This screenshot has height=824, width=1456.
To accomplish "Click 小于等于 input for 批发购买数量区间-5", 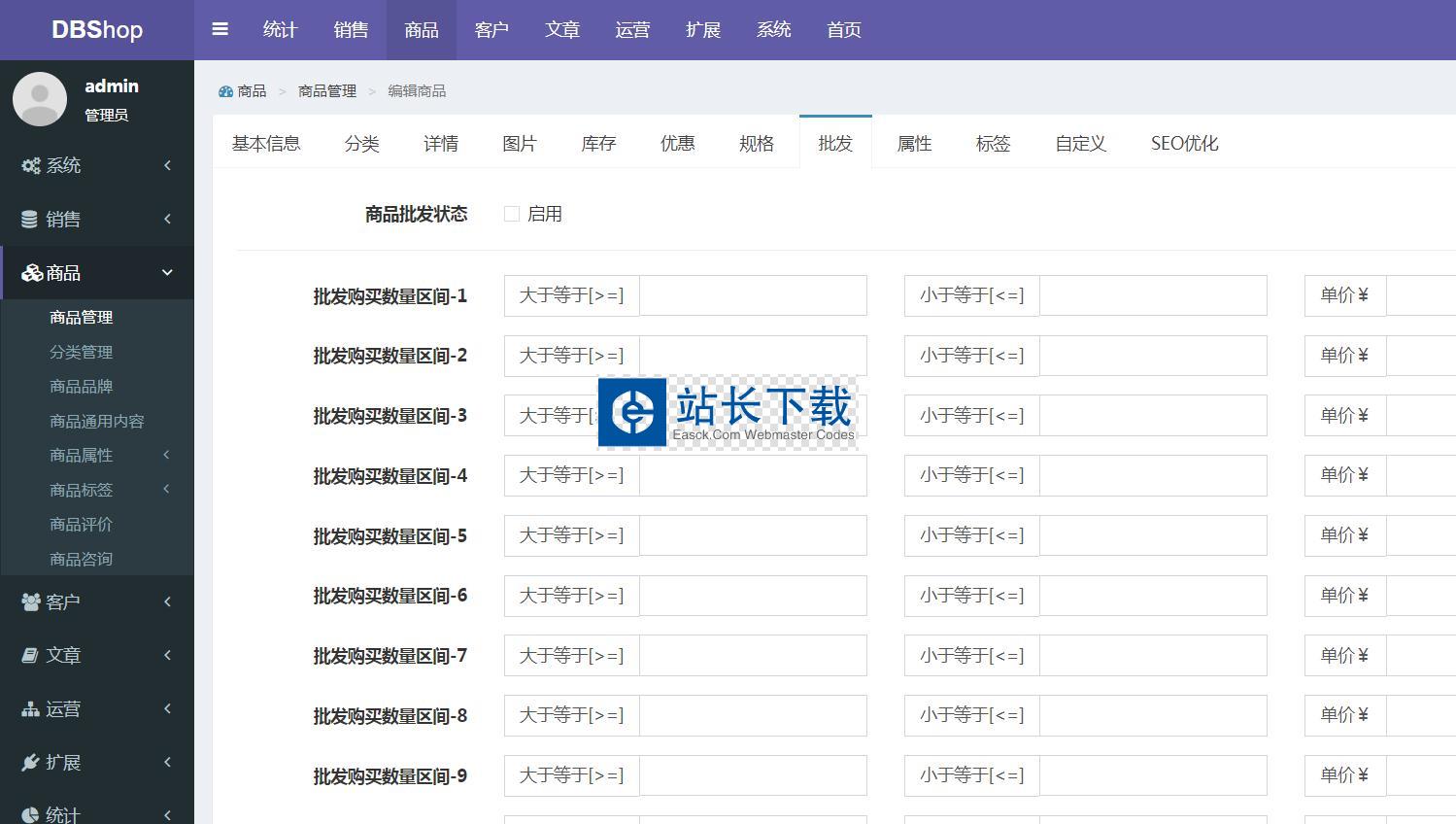I will 1153,535.
